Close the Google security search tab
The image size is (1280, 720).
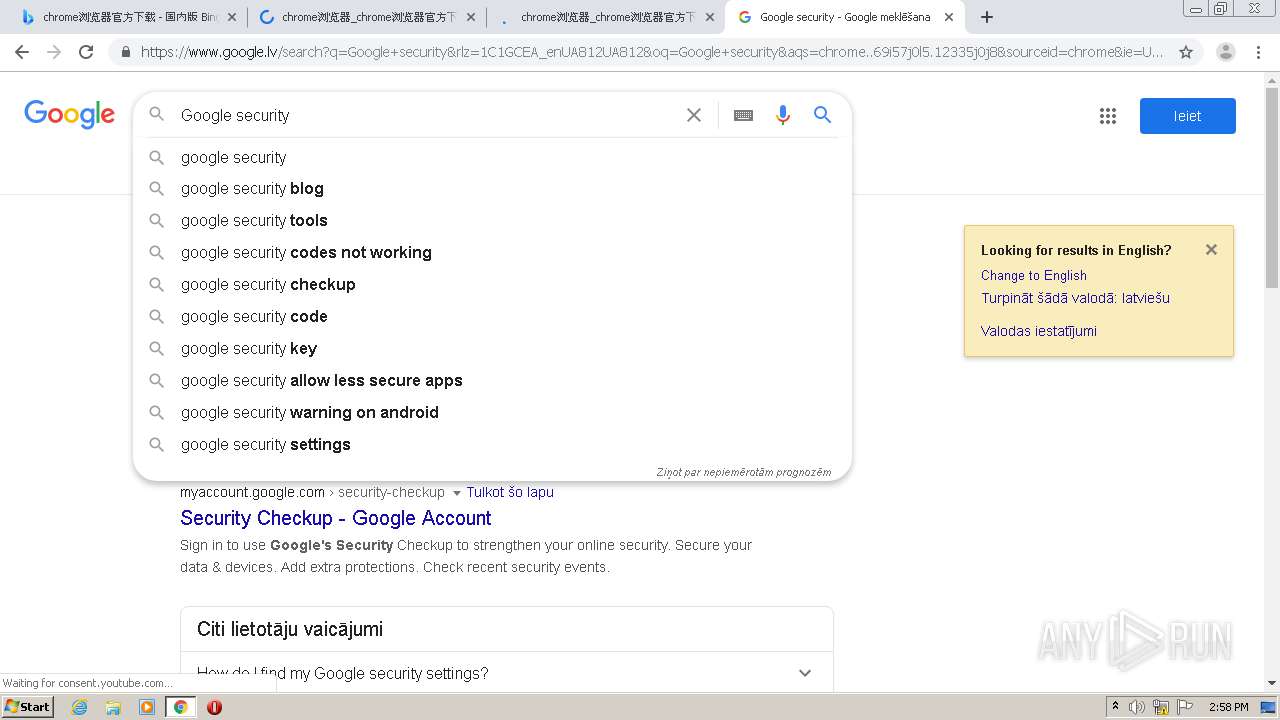point(949,17)
